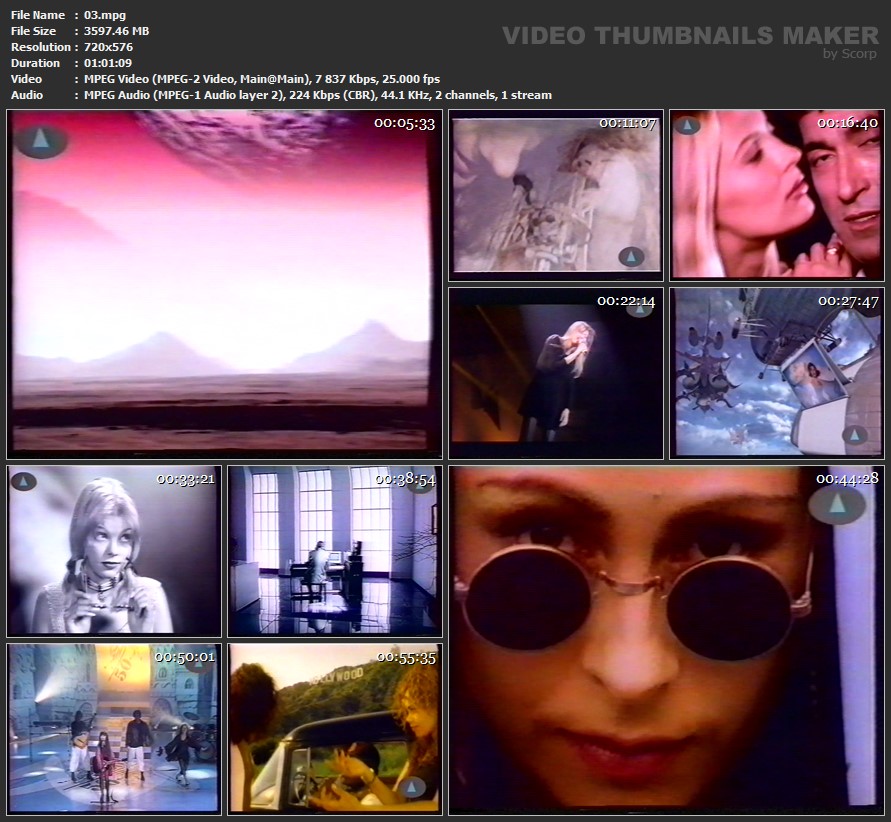Open the thumbnail at 00:55:35
The height and width of the screenshot is (822, 891).
coord(335,729)
